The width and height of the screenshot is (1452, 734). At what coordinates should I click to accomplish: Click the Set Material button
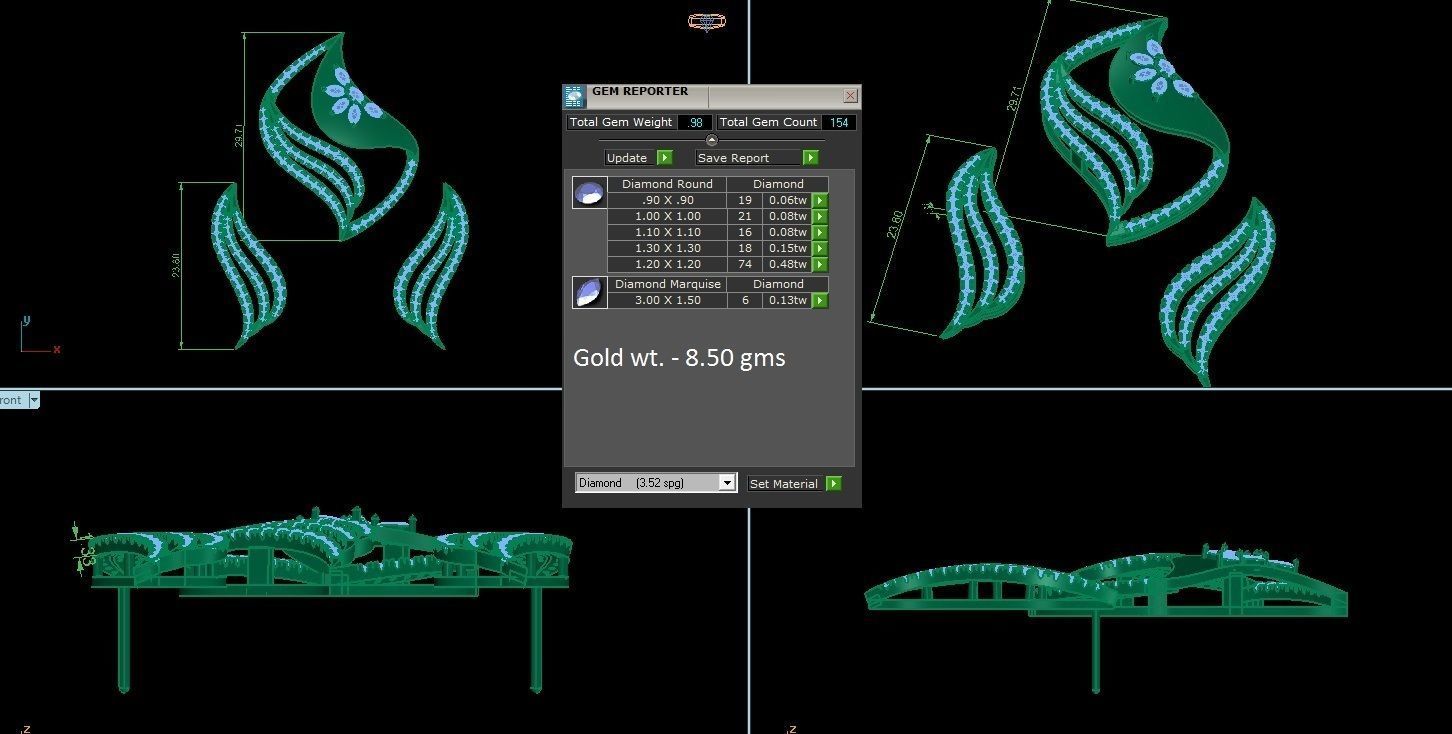[784, 483]
